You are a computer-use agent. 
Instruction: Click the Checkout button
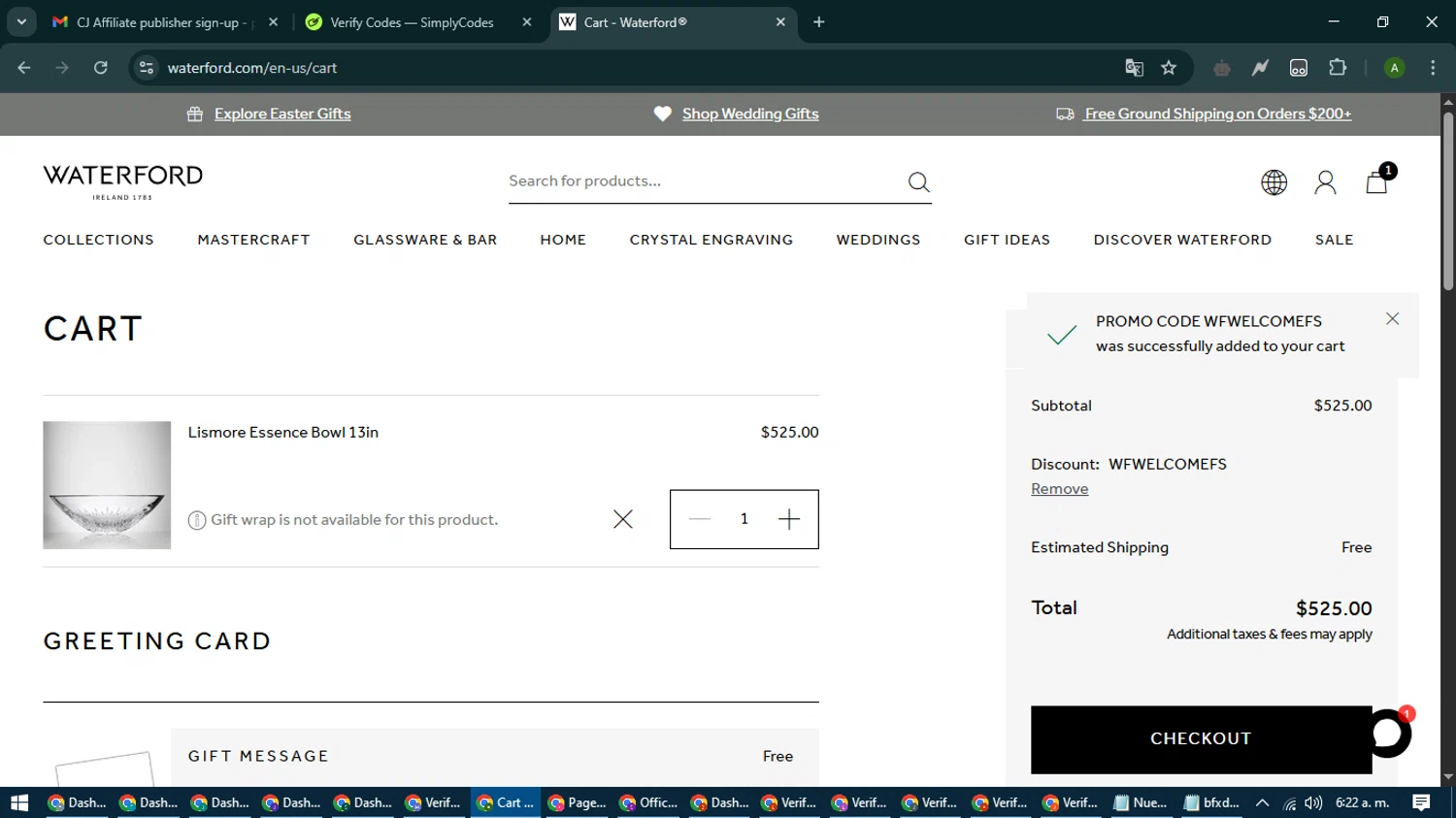1202,739
